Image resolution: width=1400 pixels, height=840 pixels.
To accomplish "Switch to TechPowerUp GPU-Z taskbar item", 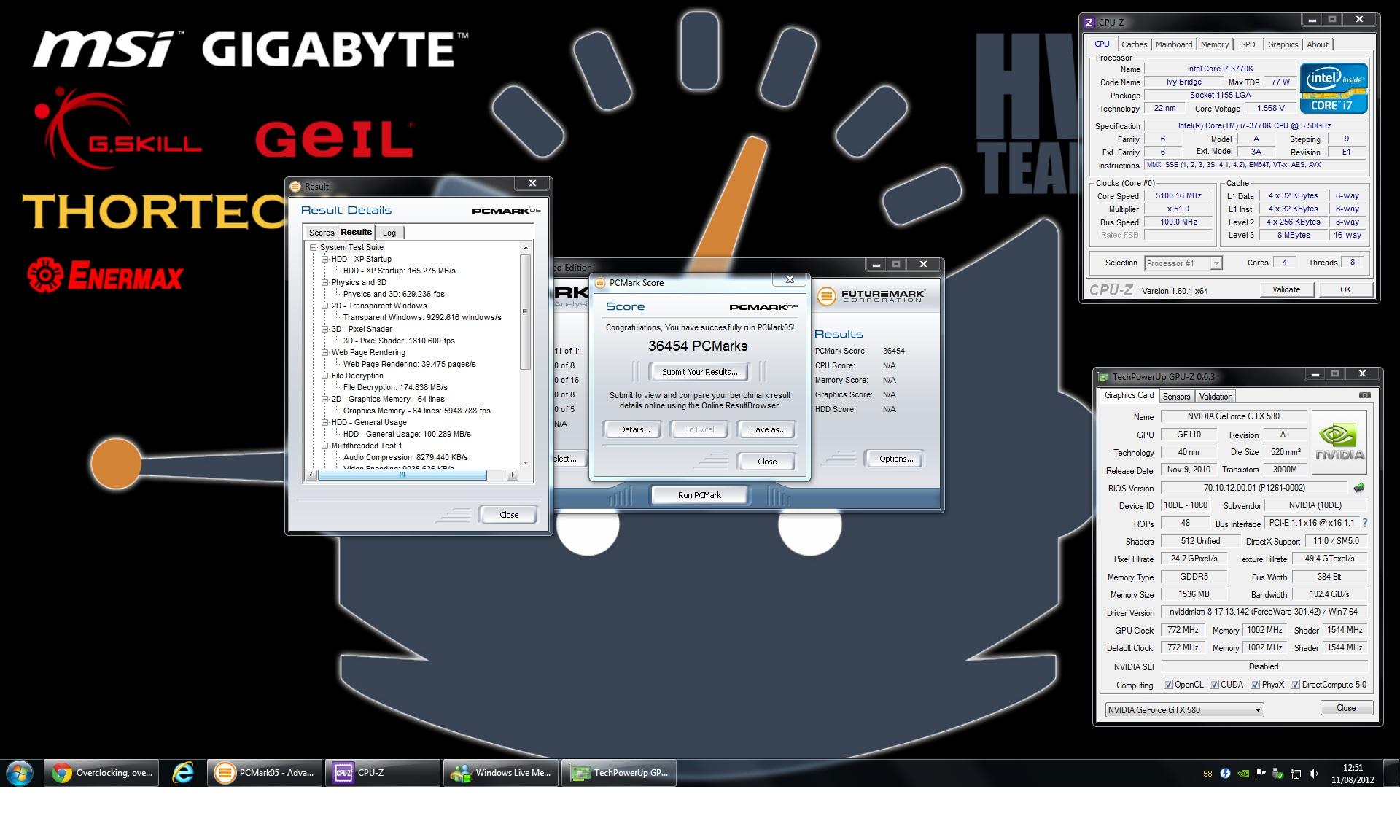I will pos(619,773).
